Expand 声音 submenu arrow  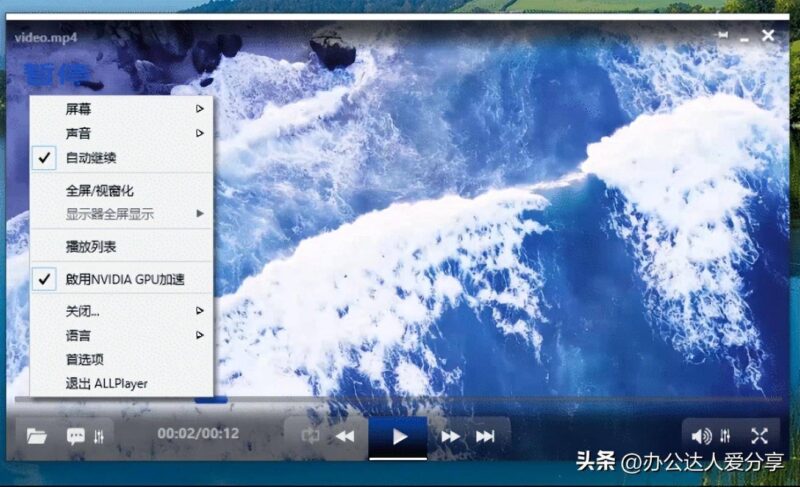click(x=200, y=133)
